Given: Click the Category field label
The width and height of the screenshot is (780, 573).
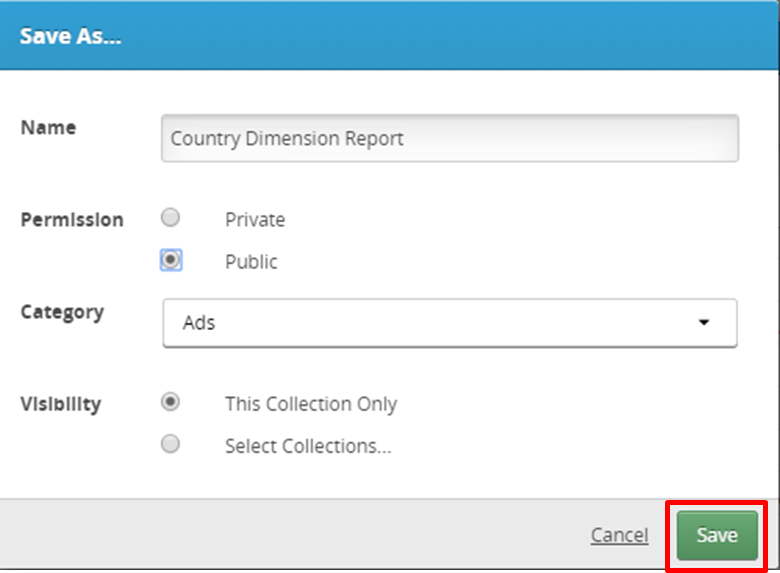Looking at the screenshot, I should pos(62,312).
